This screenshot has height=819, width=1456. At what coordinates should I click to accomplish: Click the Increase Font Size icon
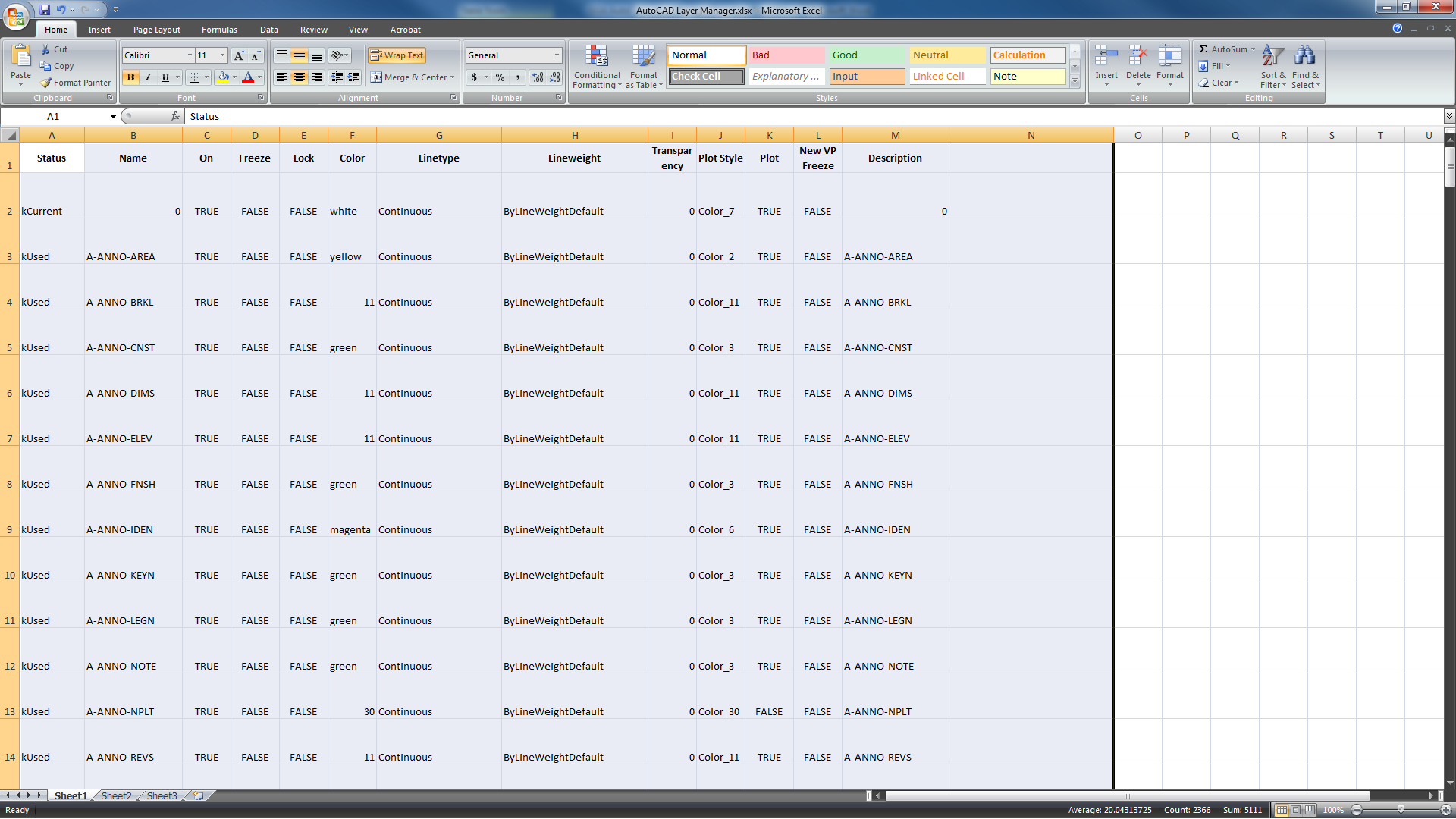pos(239,55)
